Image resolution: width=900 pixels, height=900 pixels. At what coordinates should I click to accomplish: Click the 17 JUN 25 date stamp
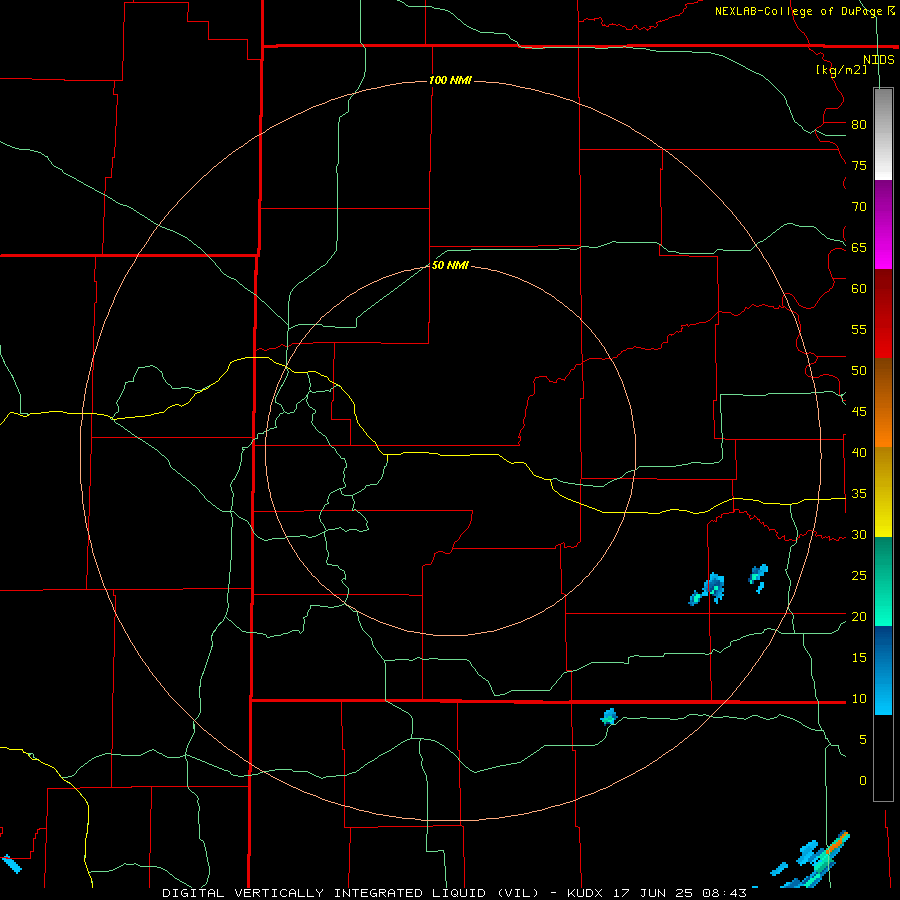tap(655, 893)
